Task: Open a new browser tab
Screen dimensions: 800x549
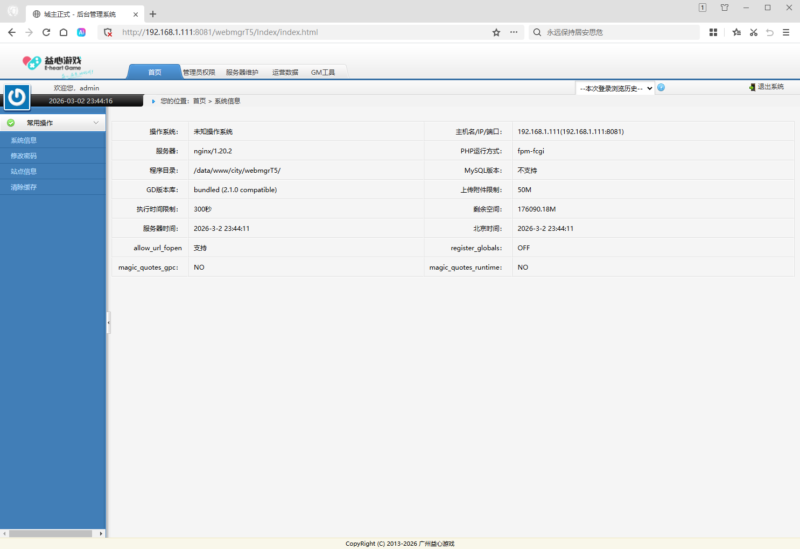Action: pyautogui.click(x=153, y=14)
